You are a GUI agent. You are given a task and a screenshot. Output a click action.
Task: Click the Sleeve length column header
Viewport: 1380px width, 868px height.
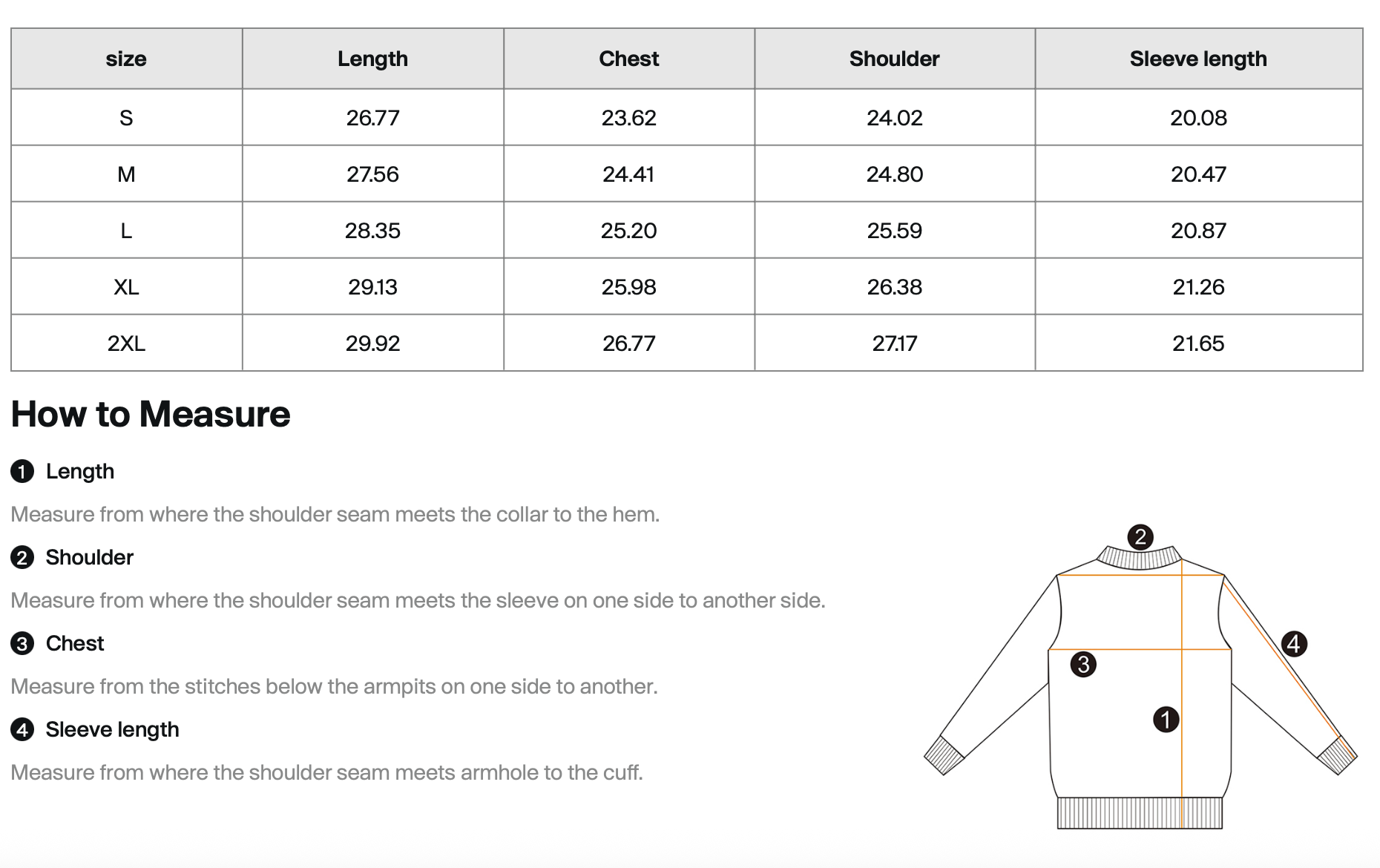pyautogui.click(x=1197, y=59)
